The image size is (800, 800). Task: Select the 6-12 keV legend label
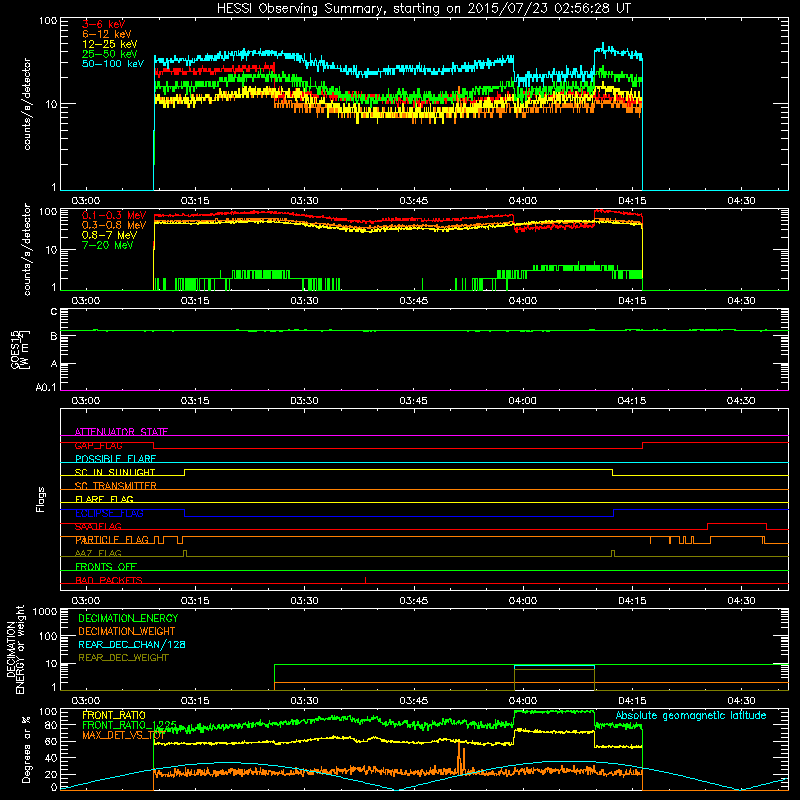107,34
